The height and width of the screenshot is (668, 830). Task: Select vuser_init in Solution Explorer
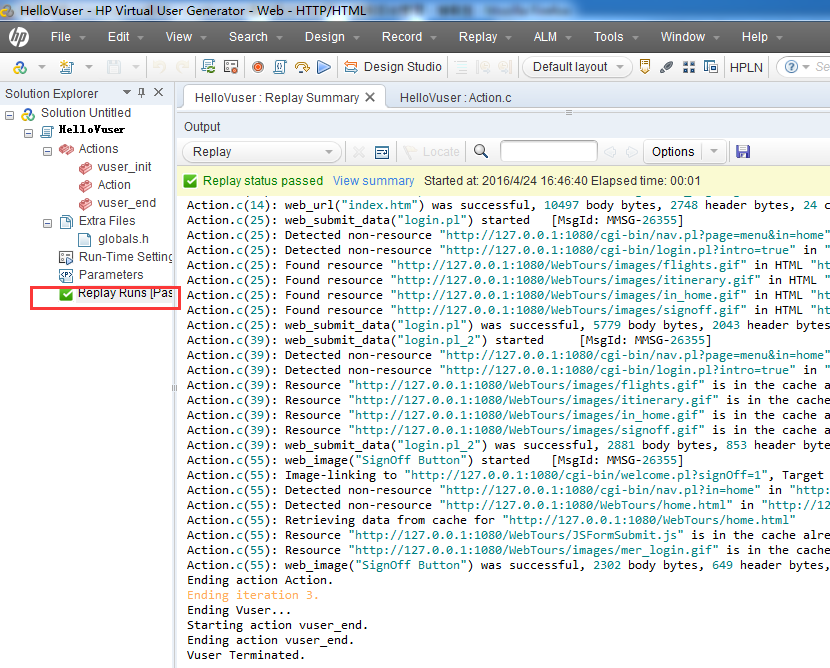(124, 167)
